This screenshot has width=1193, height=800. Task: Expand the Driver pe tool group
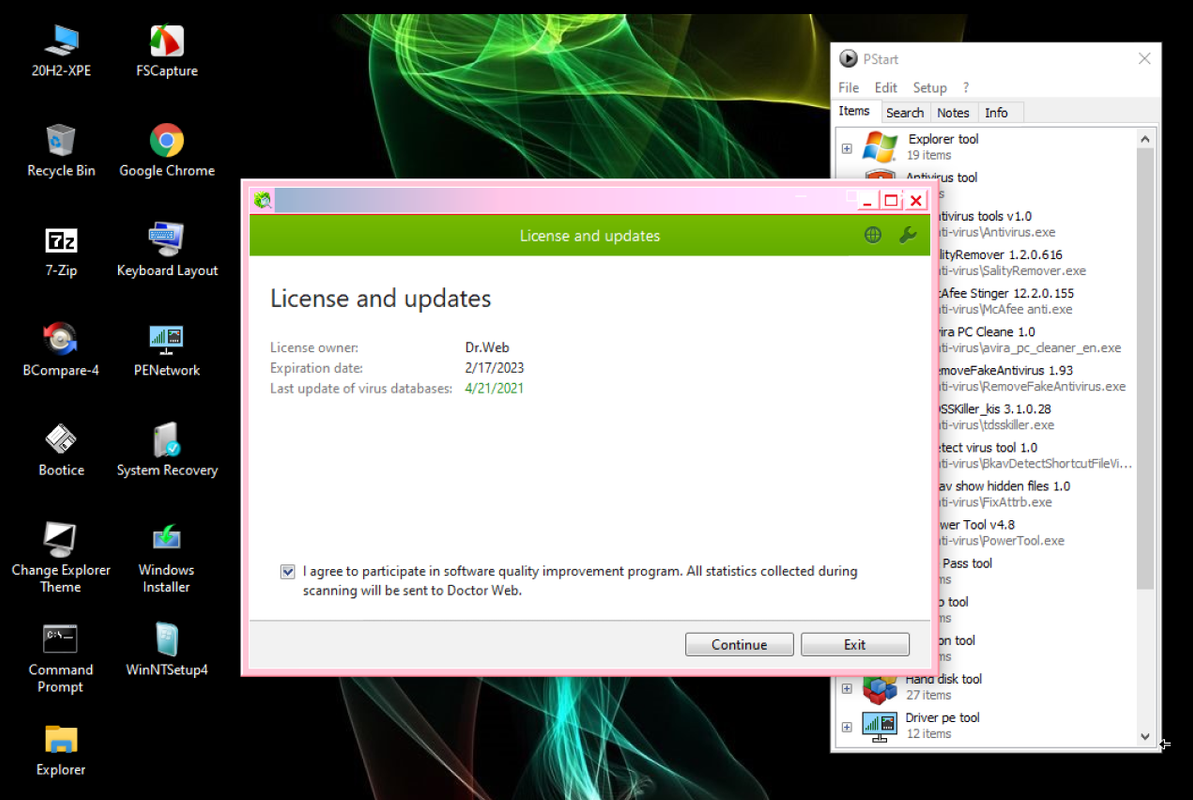pos(847,727)
